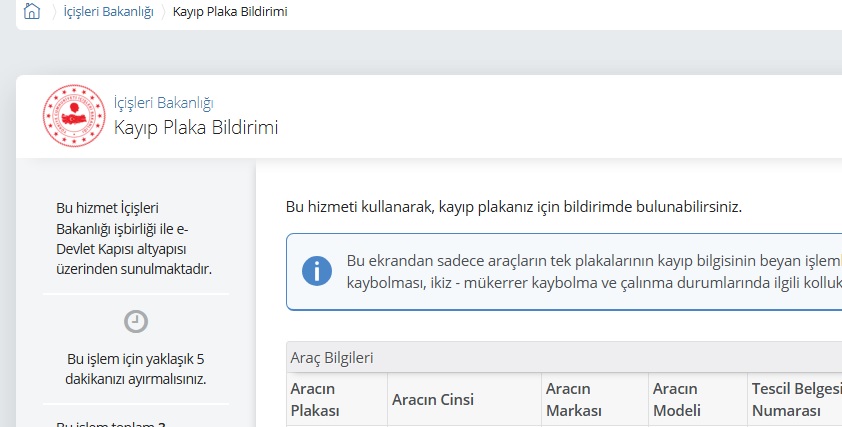Click the sidebar note about 5 dakikanızı ayırmalısınız
This screenshot has width=842, height=427.
[136, 369]
